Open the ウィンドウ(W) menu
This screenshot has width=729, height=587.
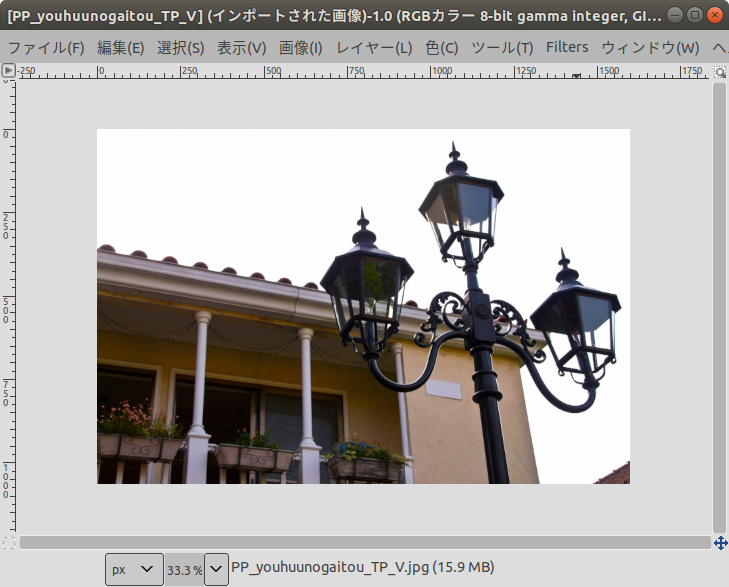650,47
